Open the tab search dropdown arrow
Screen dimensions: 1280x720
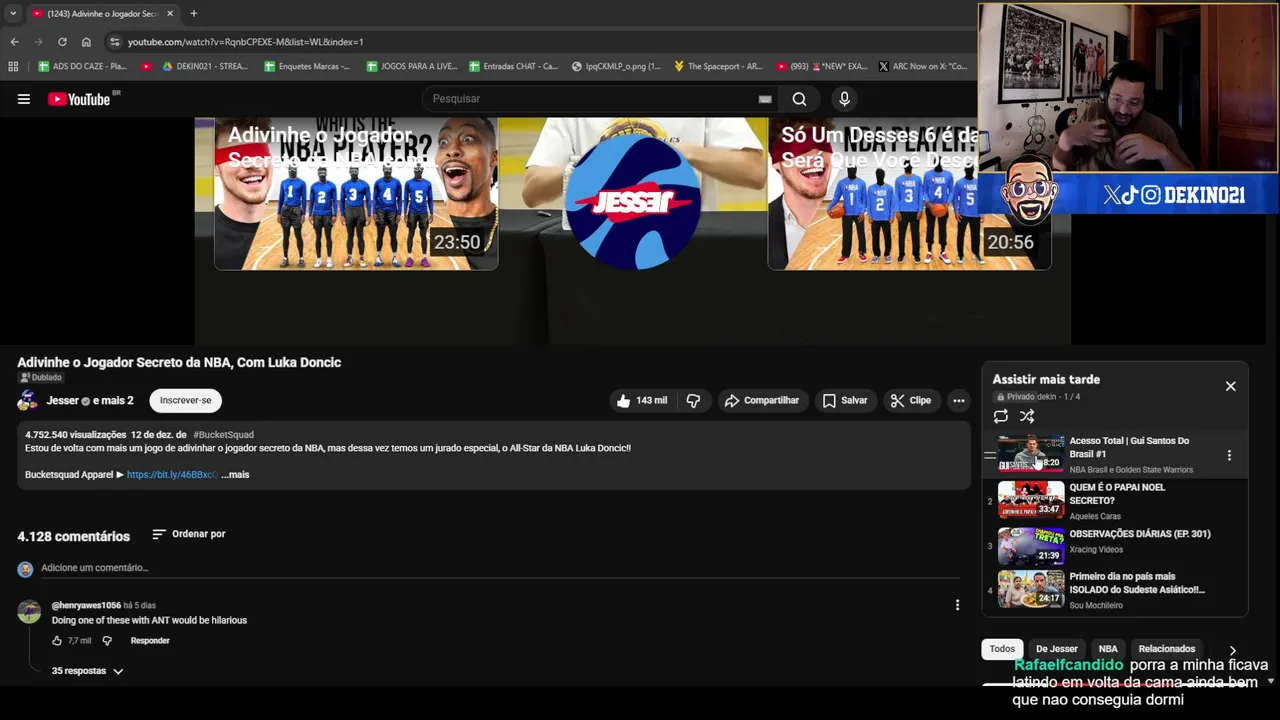[x=12, y=13]
